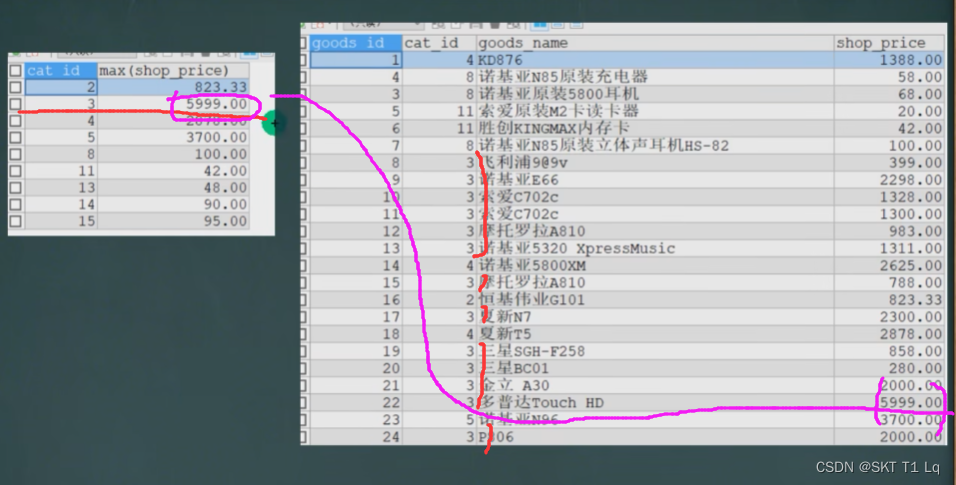Click the green cursor marker beside 5999.00

[x=273, y=123]
